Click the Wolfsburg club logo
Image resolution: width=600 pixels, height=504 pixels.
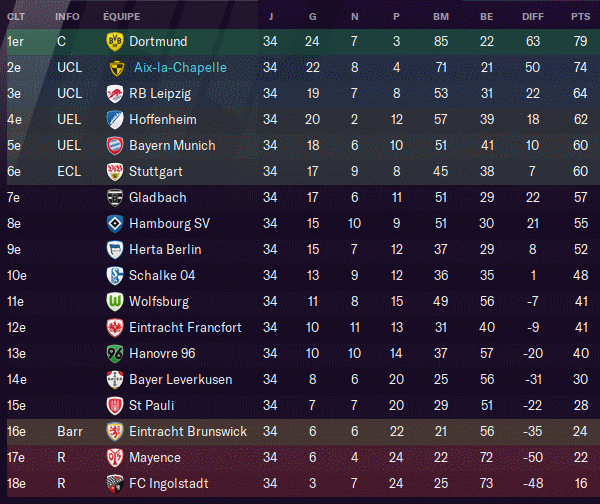click(114, 302)
